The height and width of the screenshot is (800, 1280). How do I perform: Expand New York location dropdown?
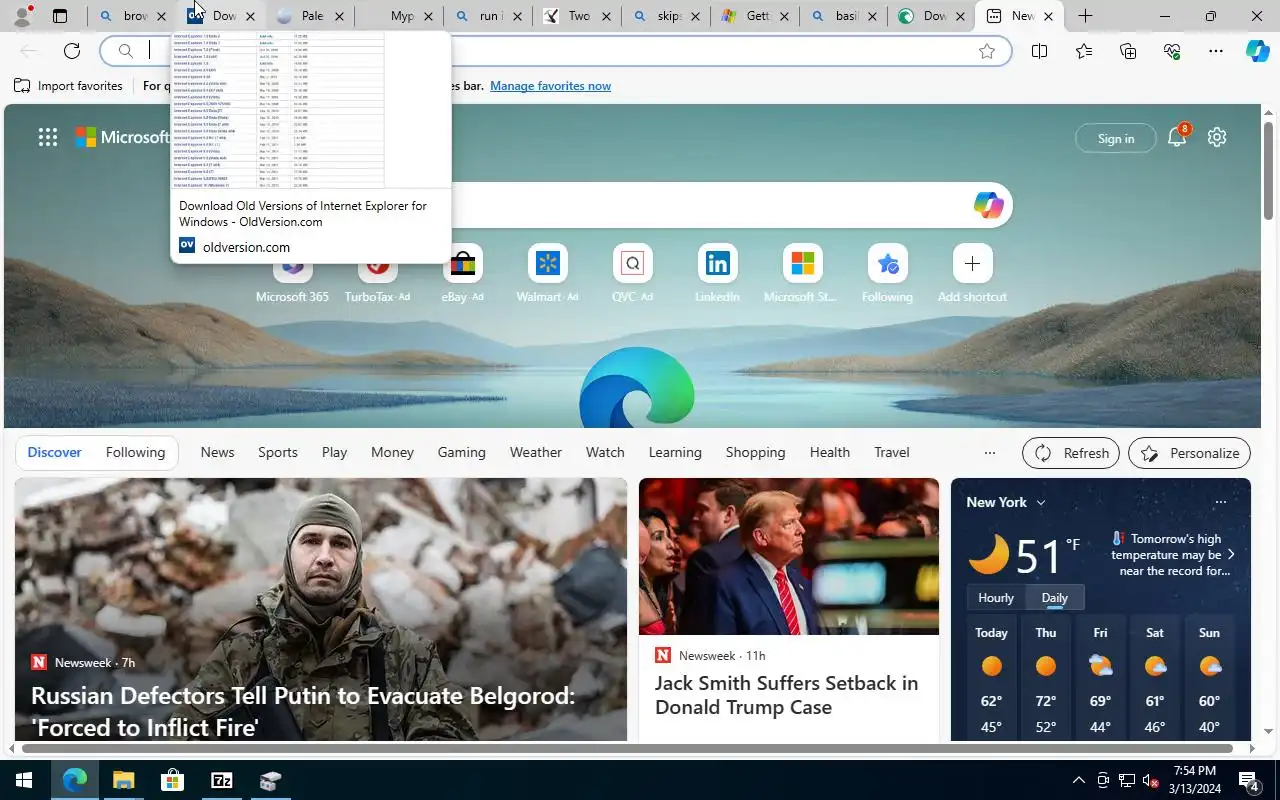click(x=1041, y=503)
